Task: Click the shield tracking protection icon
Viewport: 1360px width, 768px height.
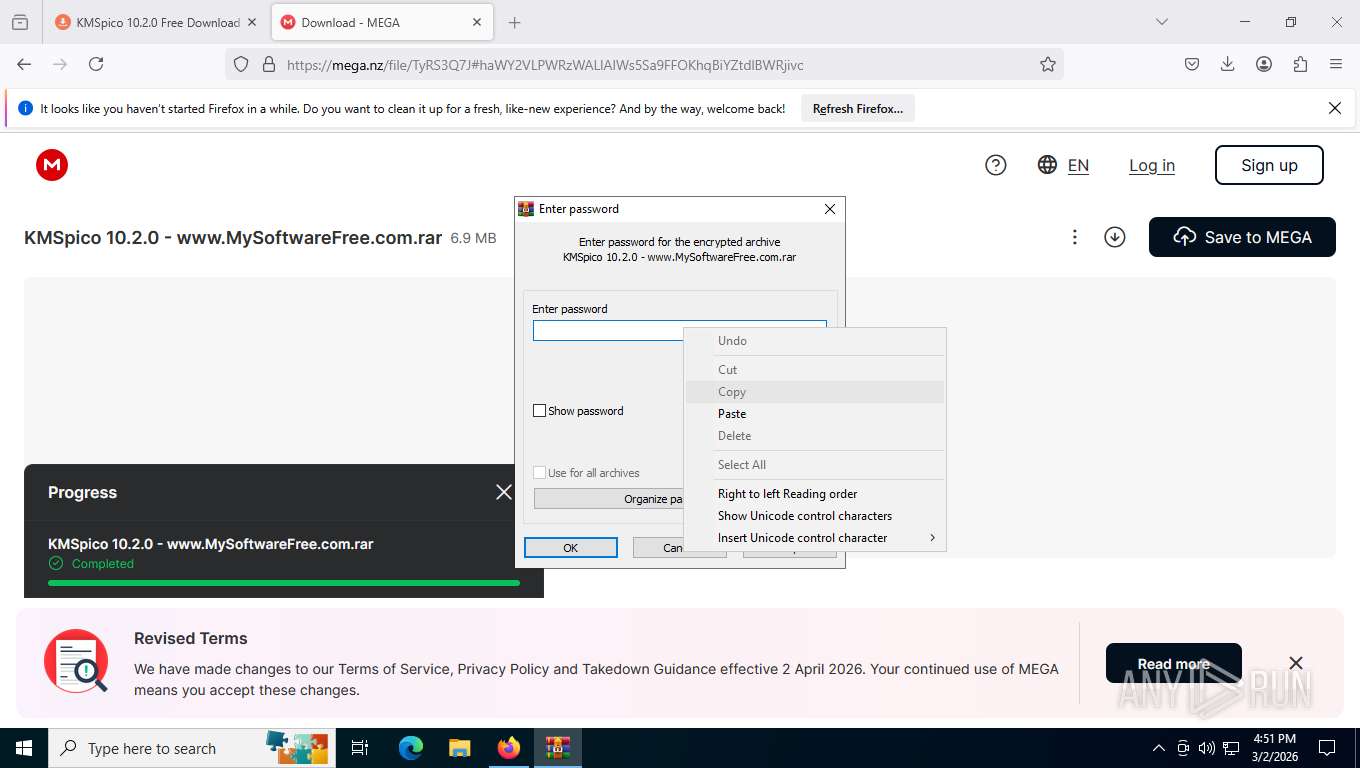Action: click(241, 64)
